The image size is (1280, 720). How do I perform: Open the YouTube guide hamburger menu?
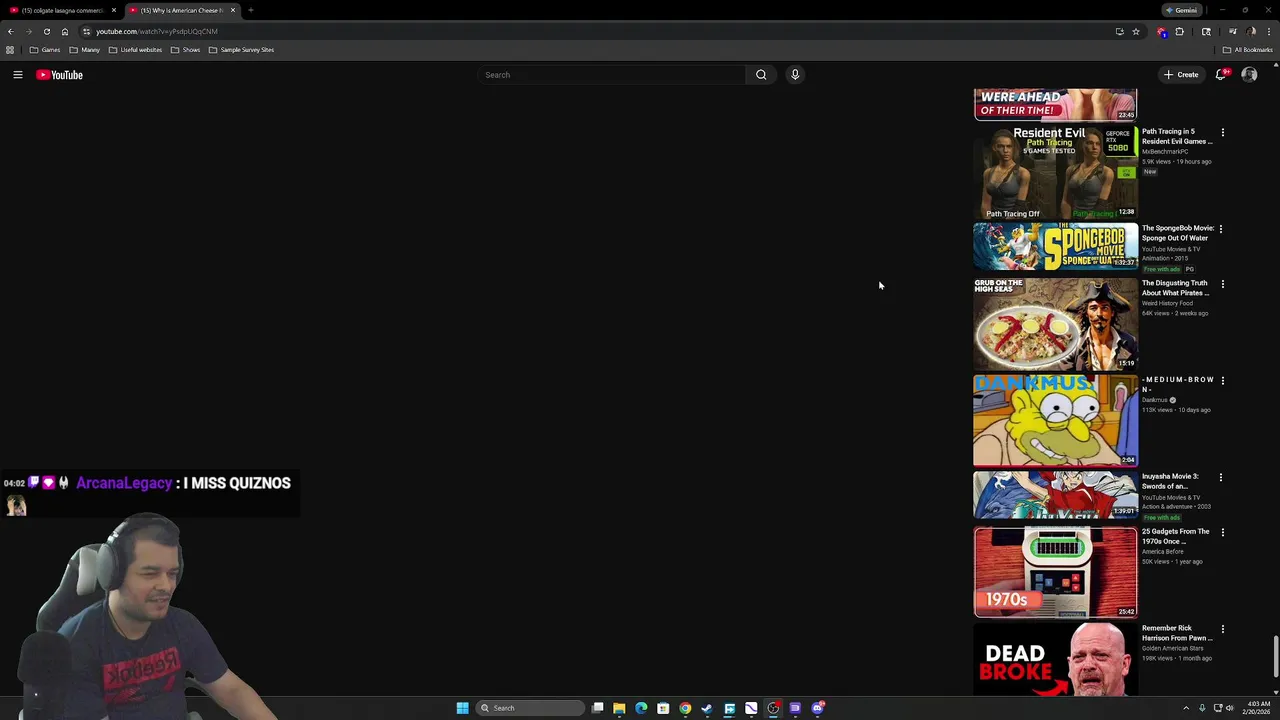coord(17,75)
